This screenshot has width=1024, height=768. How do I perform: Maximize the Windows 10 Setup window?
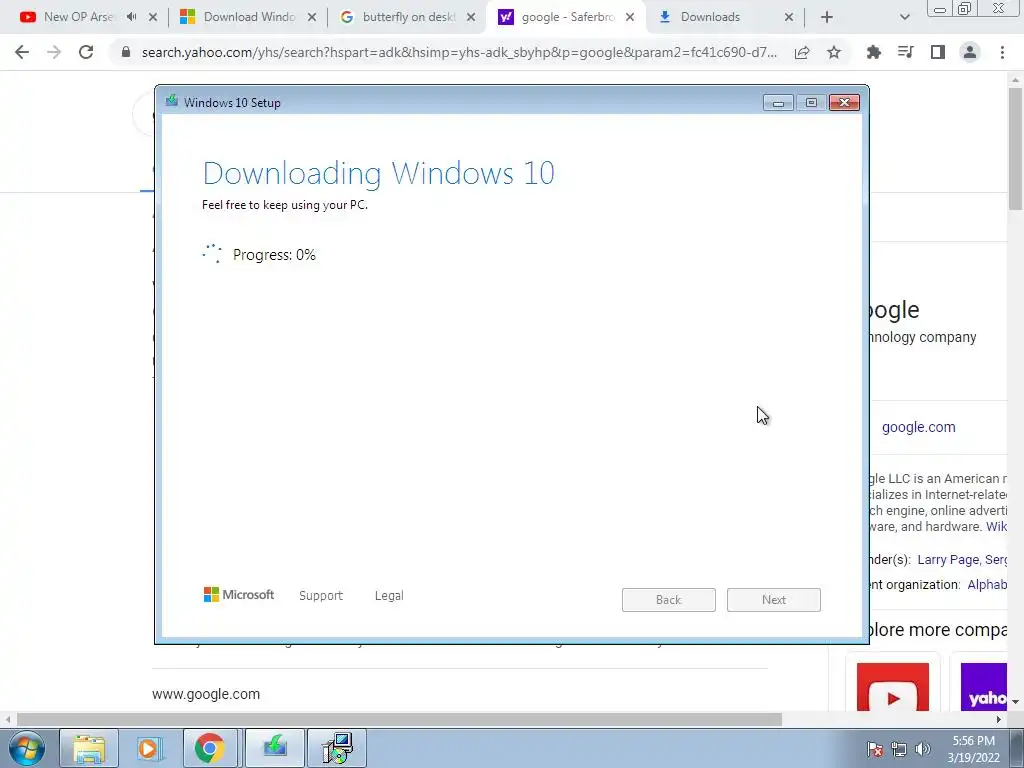point(811,103)
